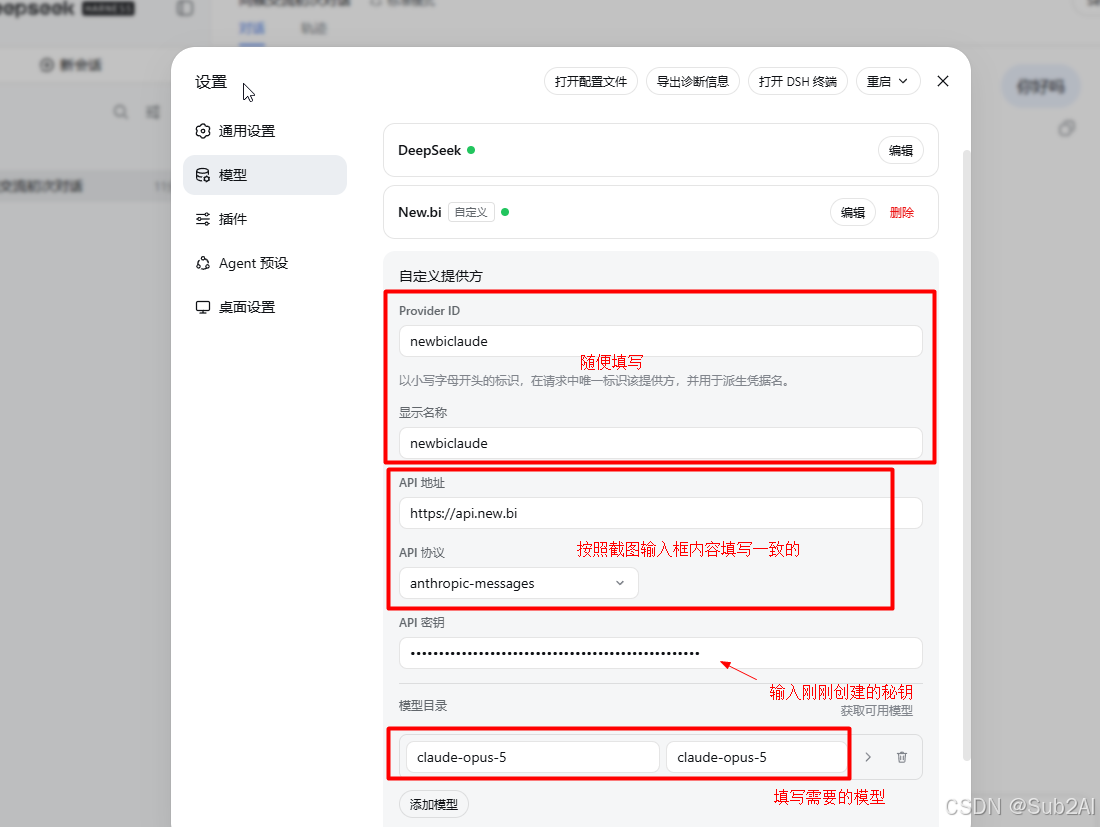Click 获取可用模型 link
The width and height of the screenshot is (1100, 827).
click(877, 711)
